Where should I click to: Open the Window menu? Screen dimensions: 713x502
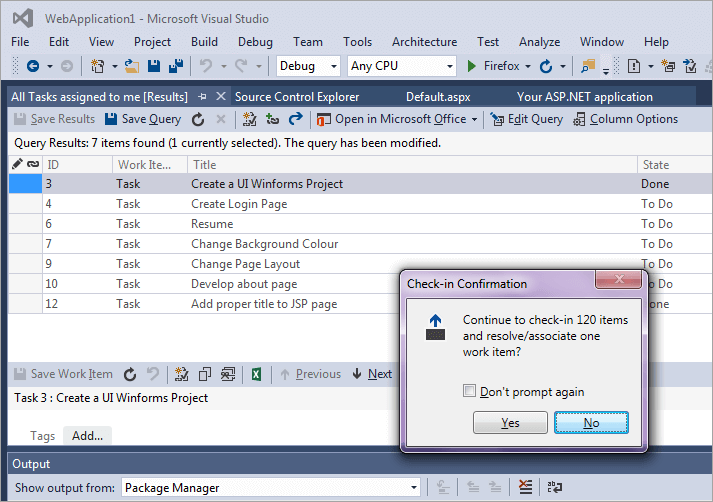(x=602, y=42)
